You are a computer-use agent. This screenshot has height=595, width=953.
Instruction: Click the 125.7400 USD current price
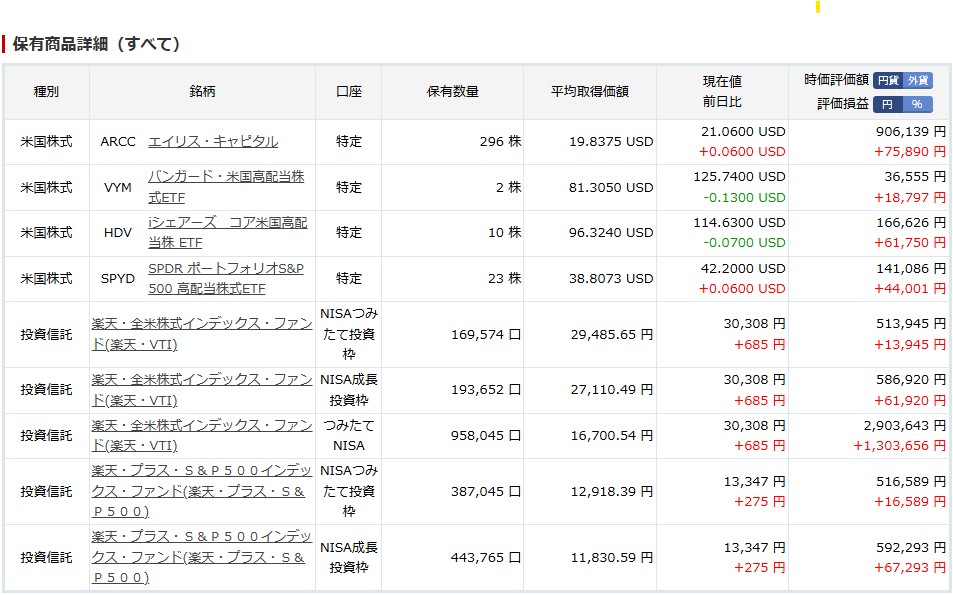[739, 177]
